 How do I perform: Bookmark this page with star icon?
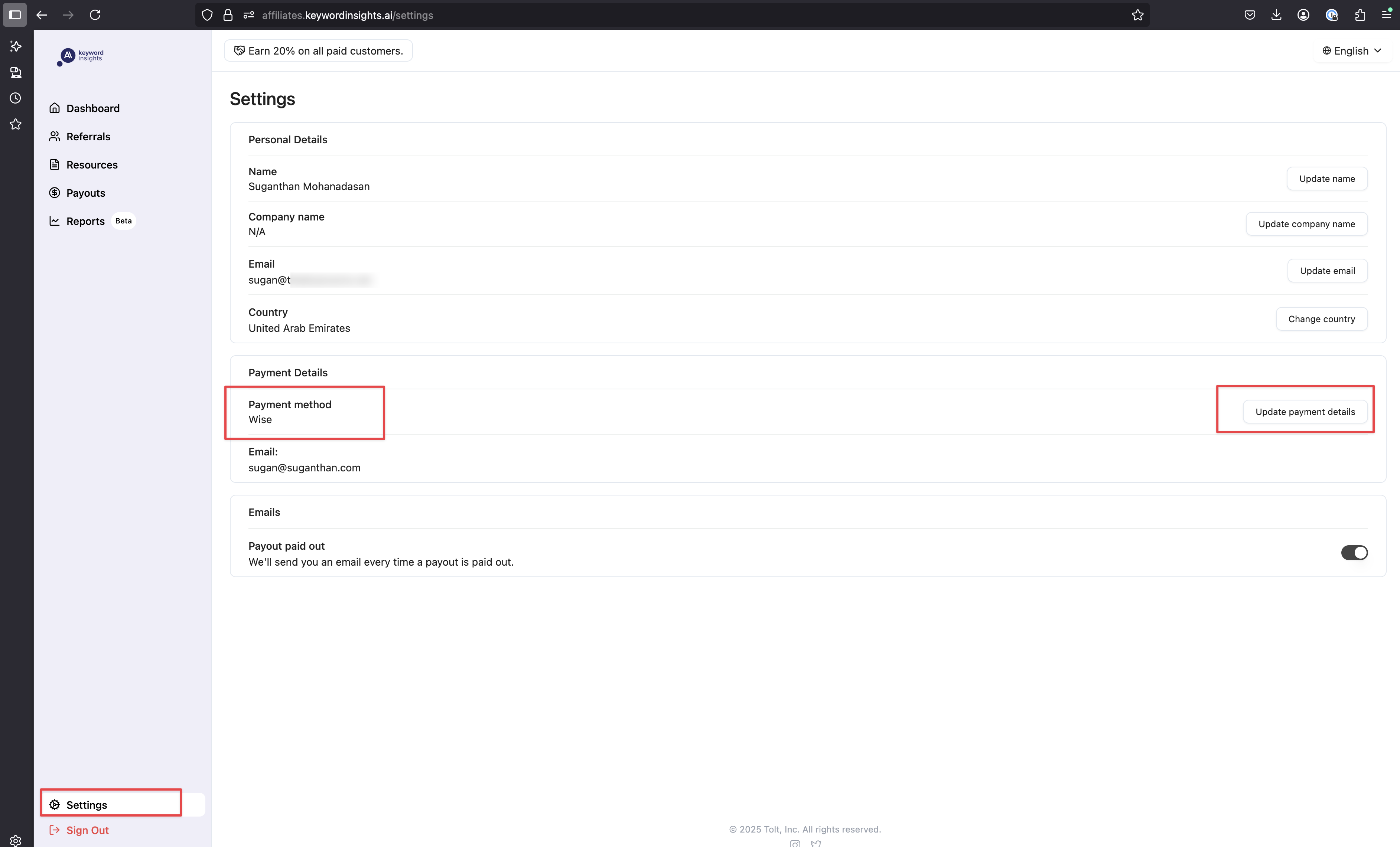coord(1137,15)
